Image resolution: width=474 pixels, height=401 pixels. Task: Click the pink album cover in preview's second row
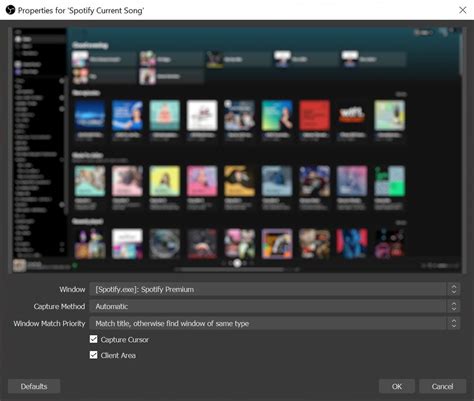(x=202, y=181)
